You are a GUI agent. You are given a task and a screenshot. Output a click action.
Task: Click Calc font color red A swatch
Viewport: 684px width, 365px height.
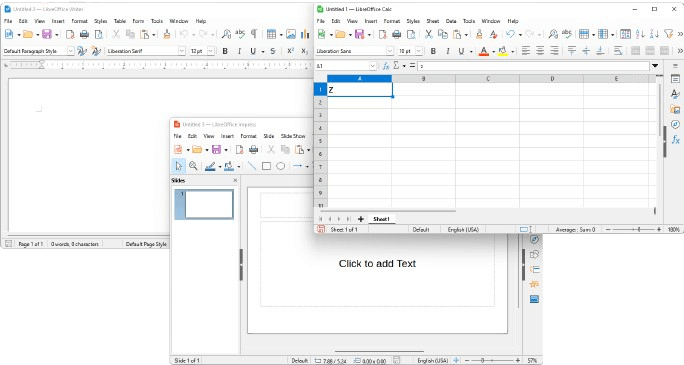tap(483, 51)
